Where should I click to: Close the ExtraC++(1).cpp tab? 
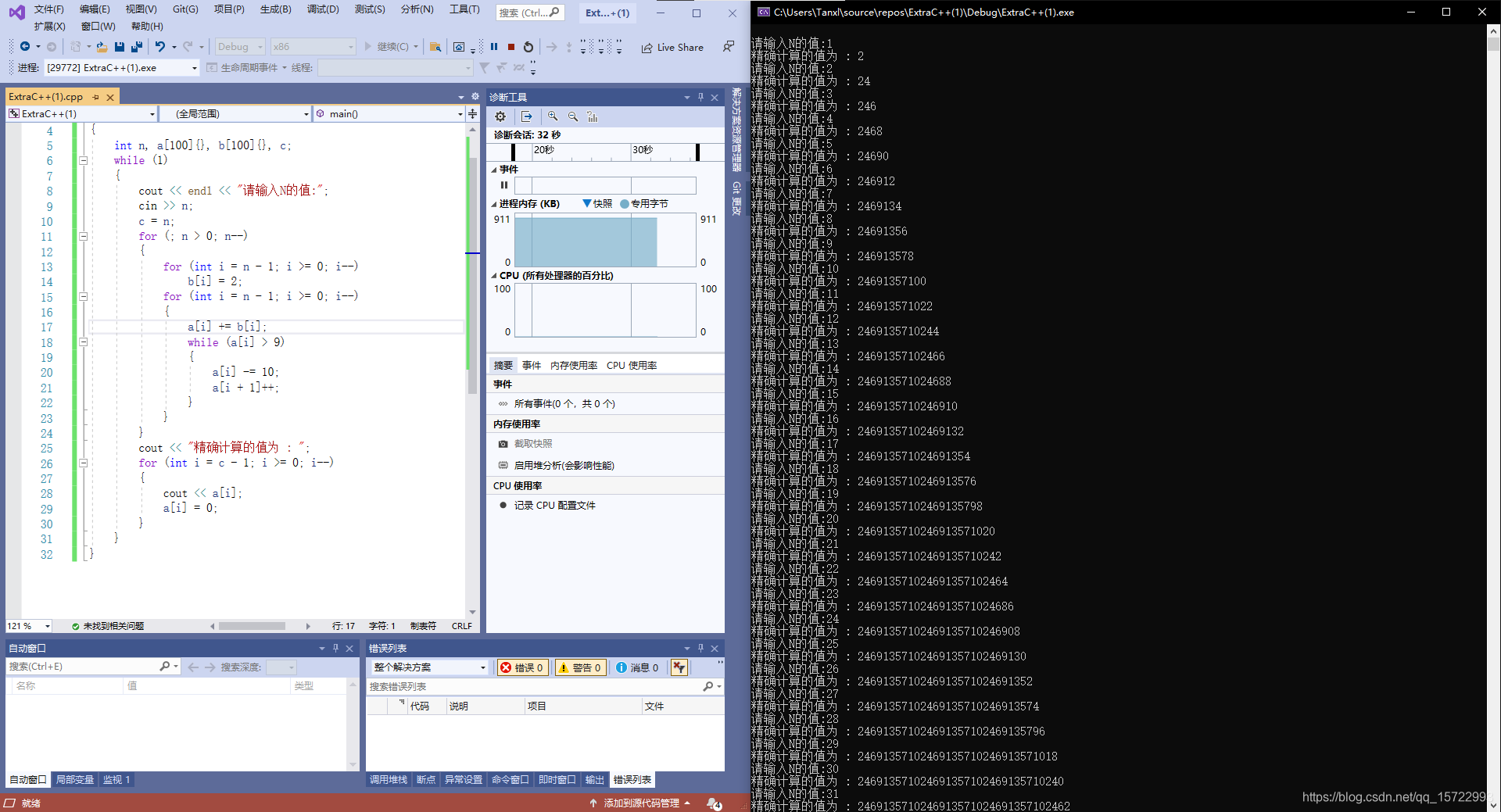(x=110, y=97)
